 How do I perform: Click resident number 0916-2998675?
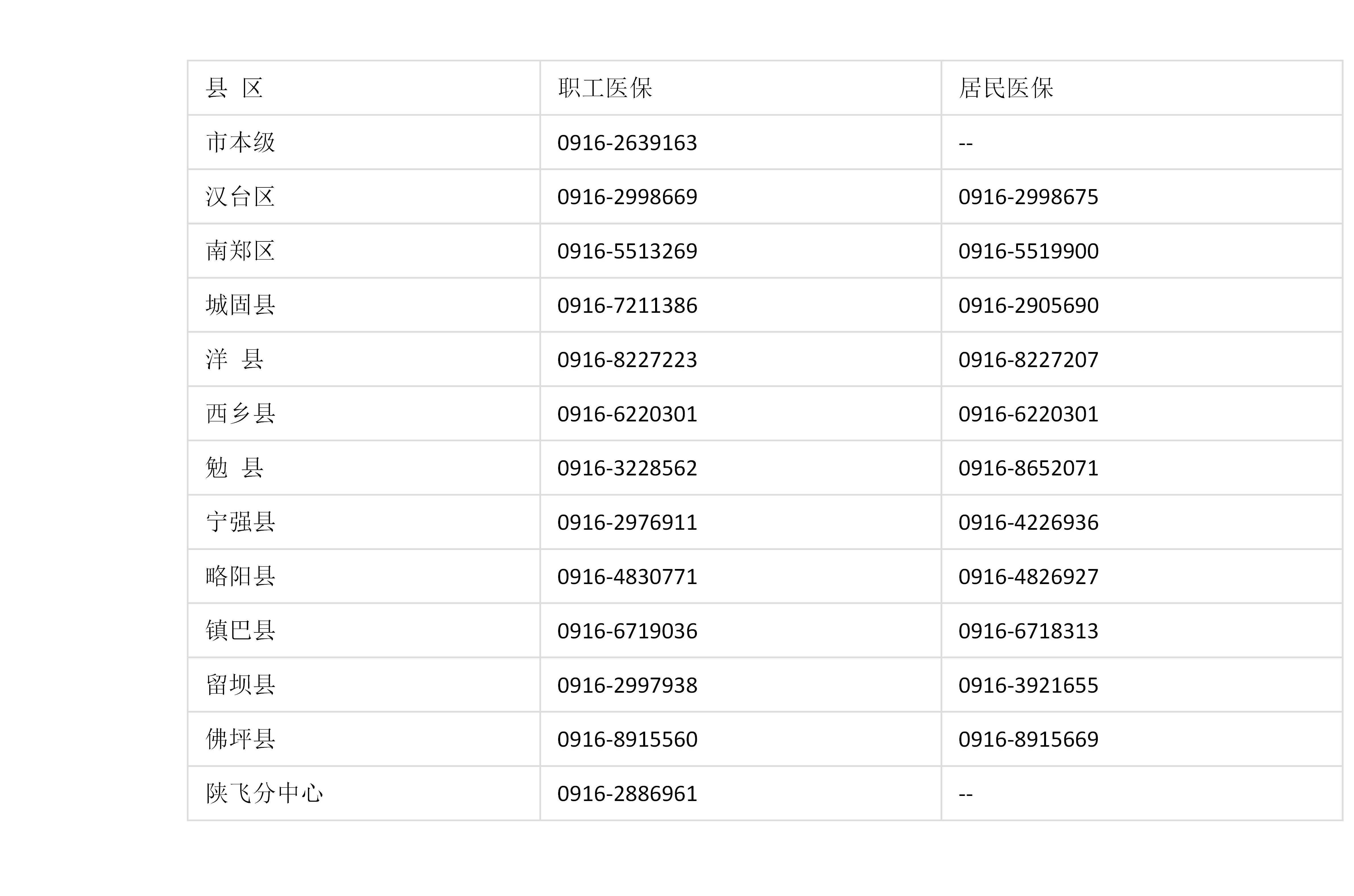point(1028,197)
